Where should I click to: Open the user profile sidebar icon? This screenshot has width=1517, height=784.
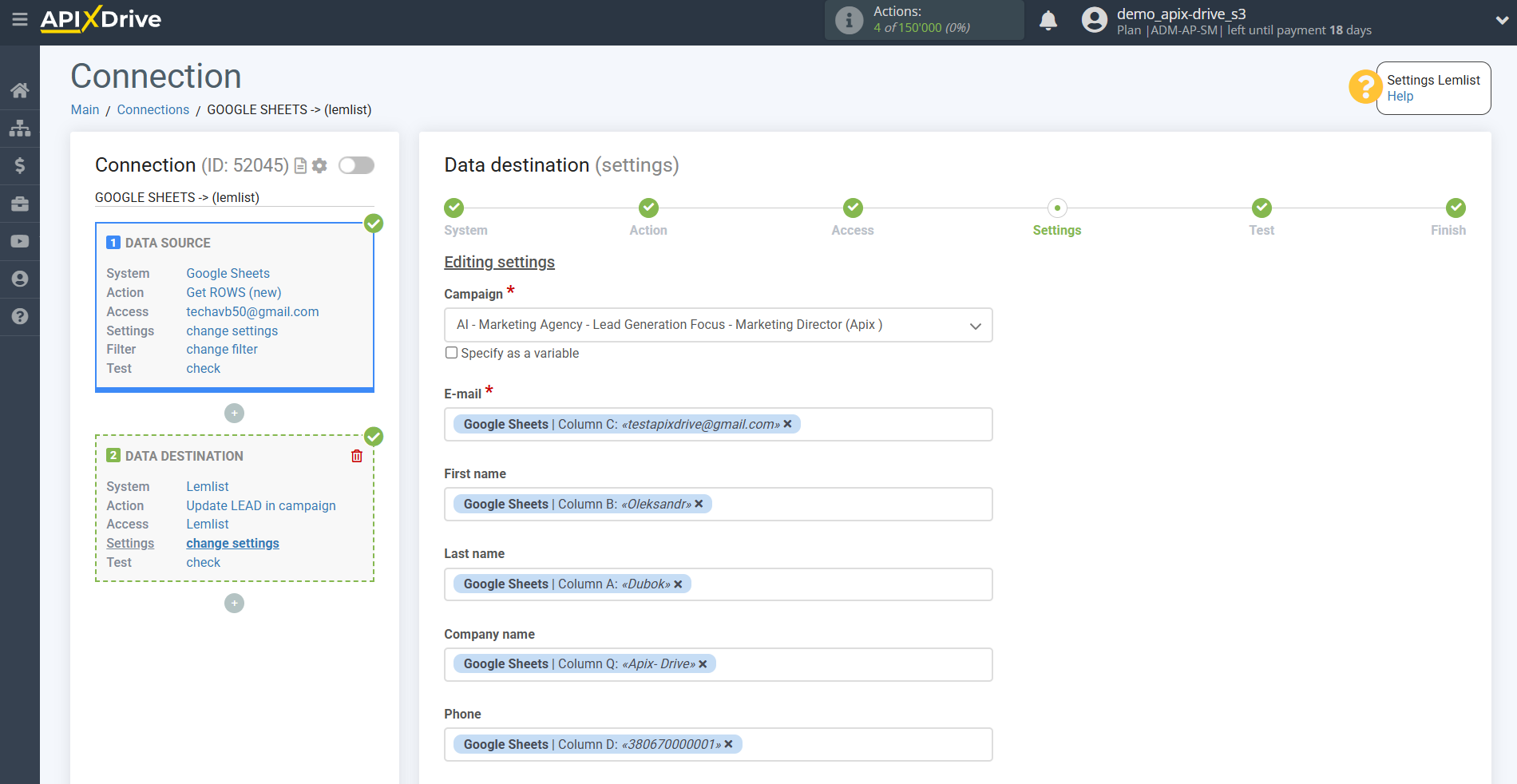pyautogui.click(x=20, y=279)
